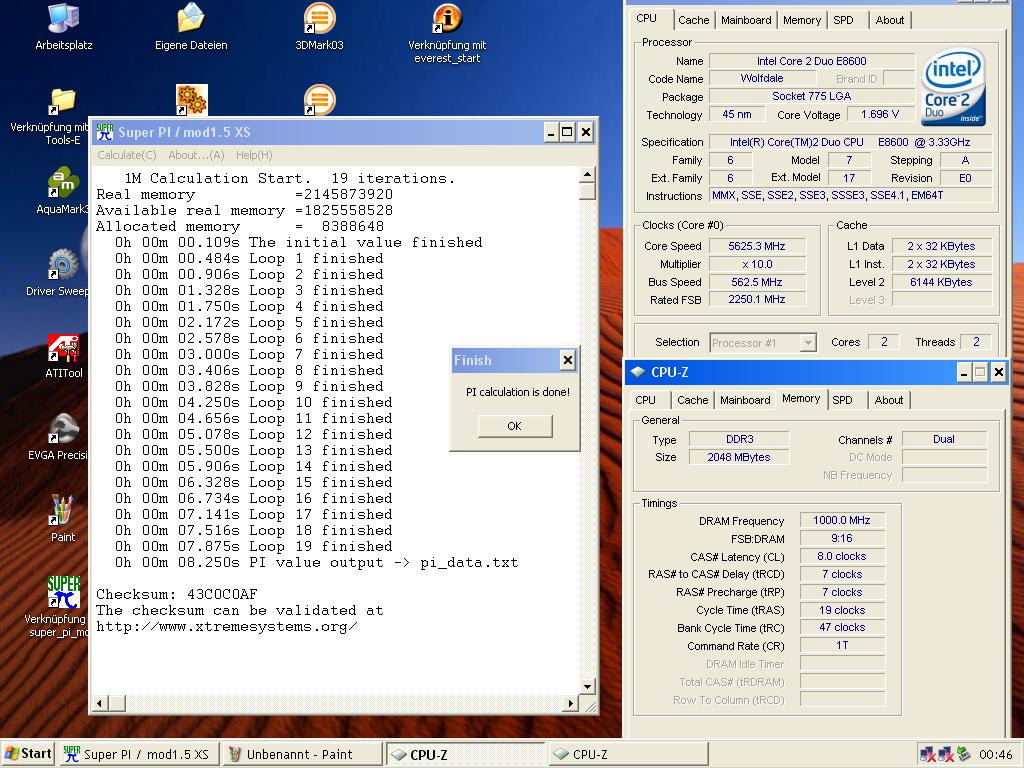Activate second CPU-Z taskbar button
Image resolution: width=1024 pixels, height=768 pixels.
(628, 754)
